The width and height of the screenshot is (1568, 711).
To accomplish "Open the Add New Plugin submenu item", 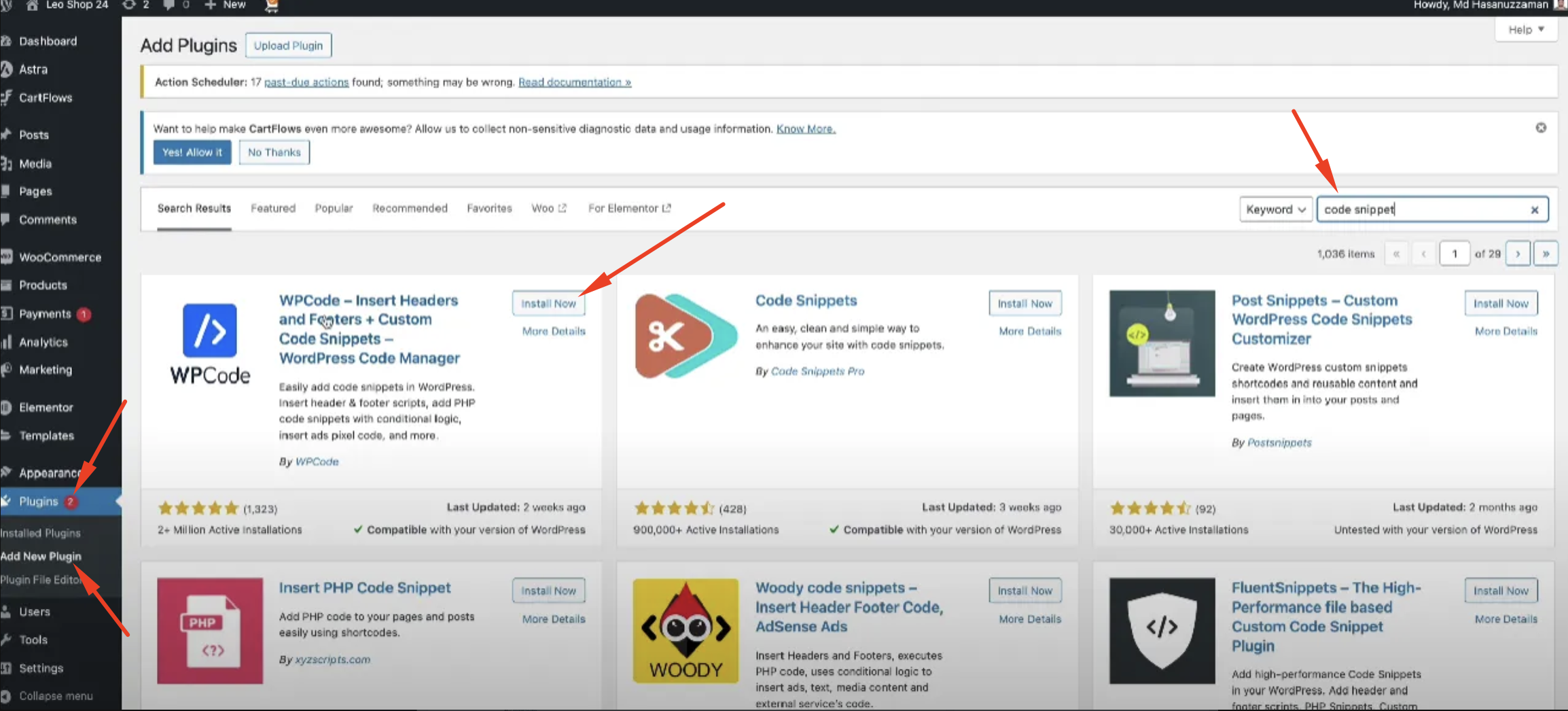I will tap(41, 556).
